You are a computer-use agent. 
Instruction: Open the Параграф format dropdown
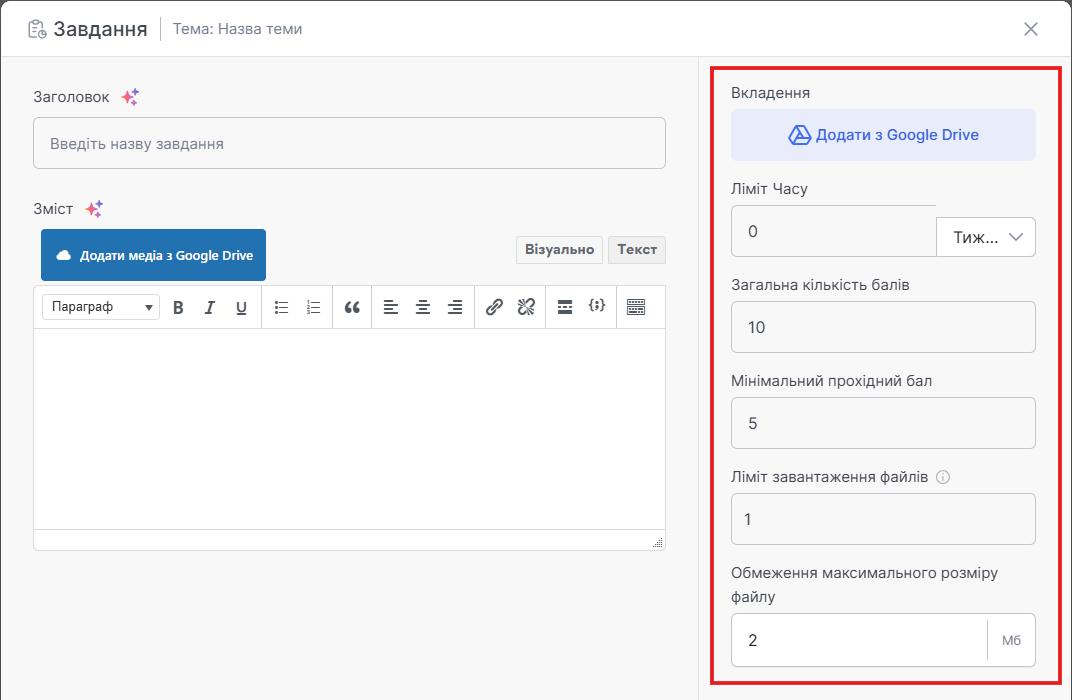(100, 307)
